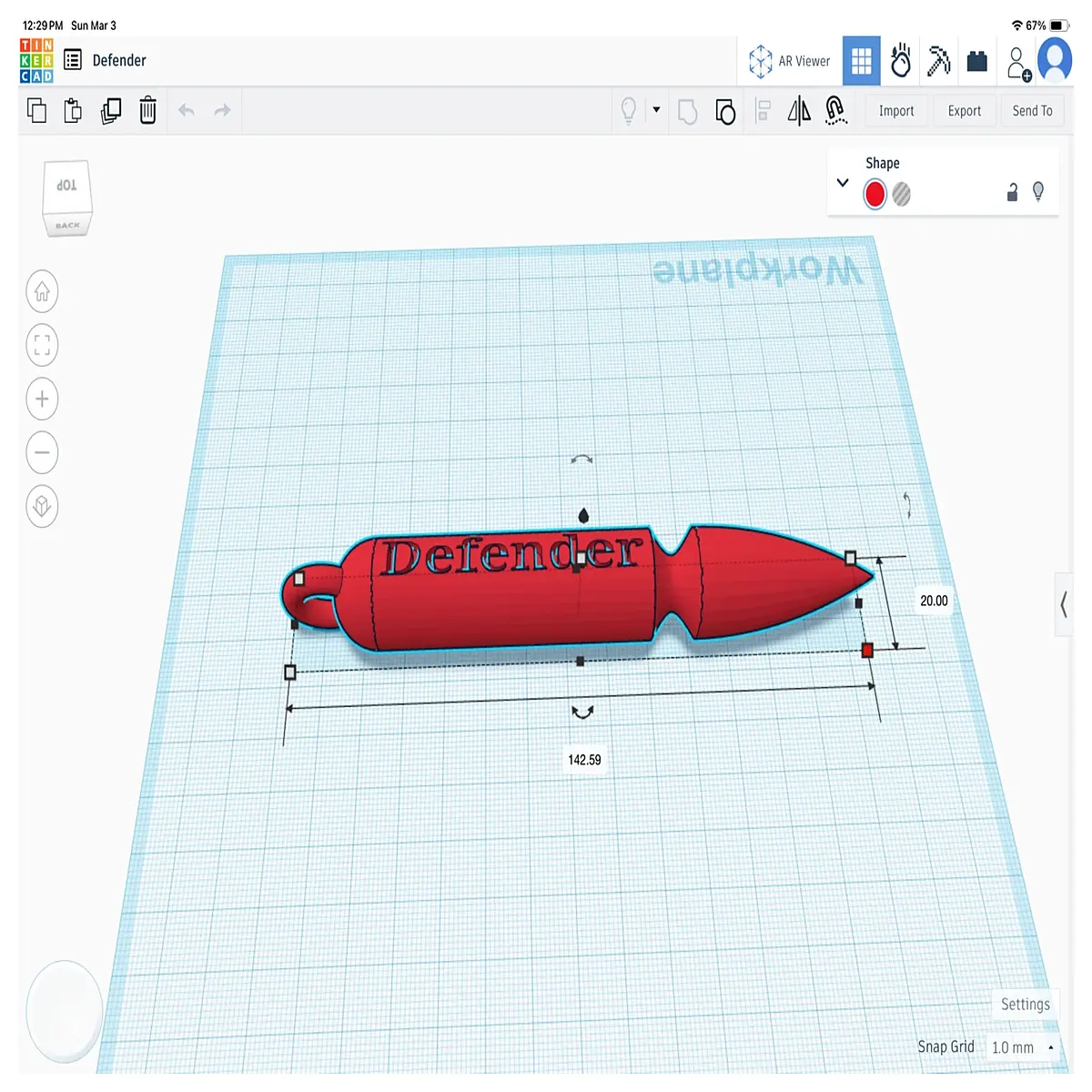Image resolution: width=1092 pixels, height=1092 pixels.
Task: Toggle perspective or orthographic view cube icon
Action: pos(42,506)
